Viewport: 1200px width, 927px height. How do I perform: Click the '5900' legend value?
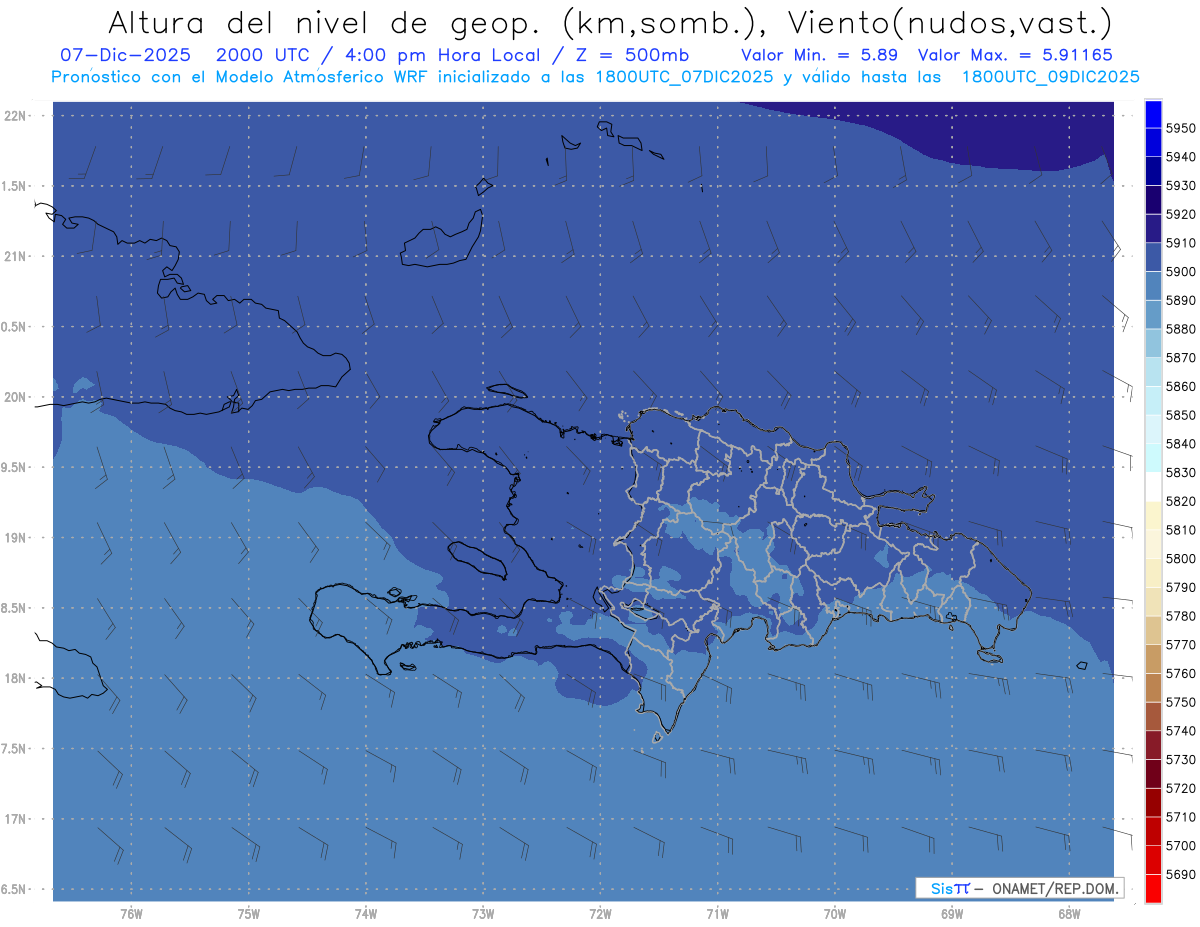point(1180,272)
